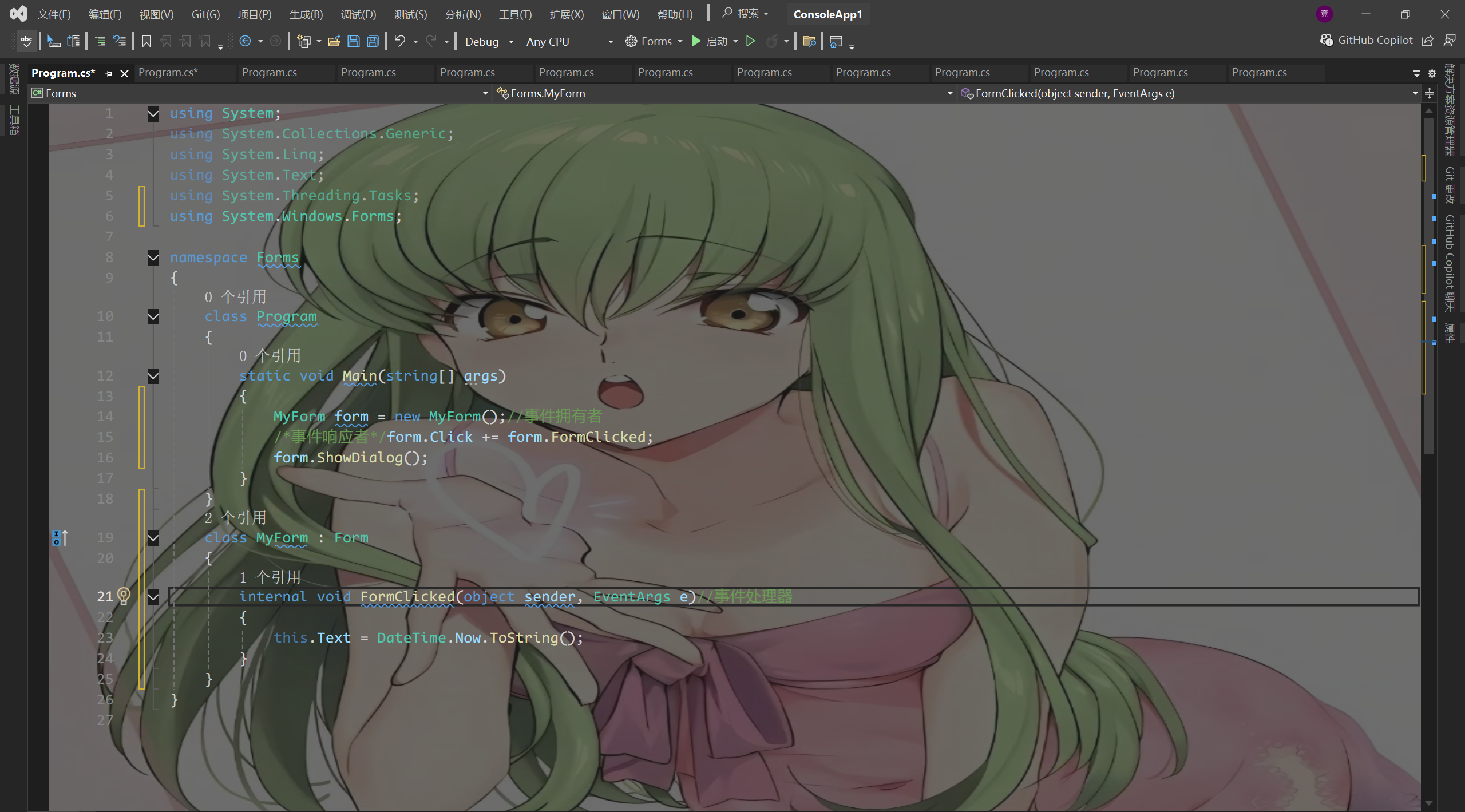The height and width of the screenshot is (812, 1465).
Task: Collapse the class MyForm block
Action: click(153, 538)
